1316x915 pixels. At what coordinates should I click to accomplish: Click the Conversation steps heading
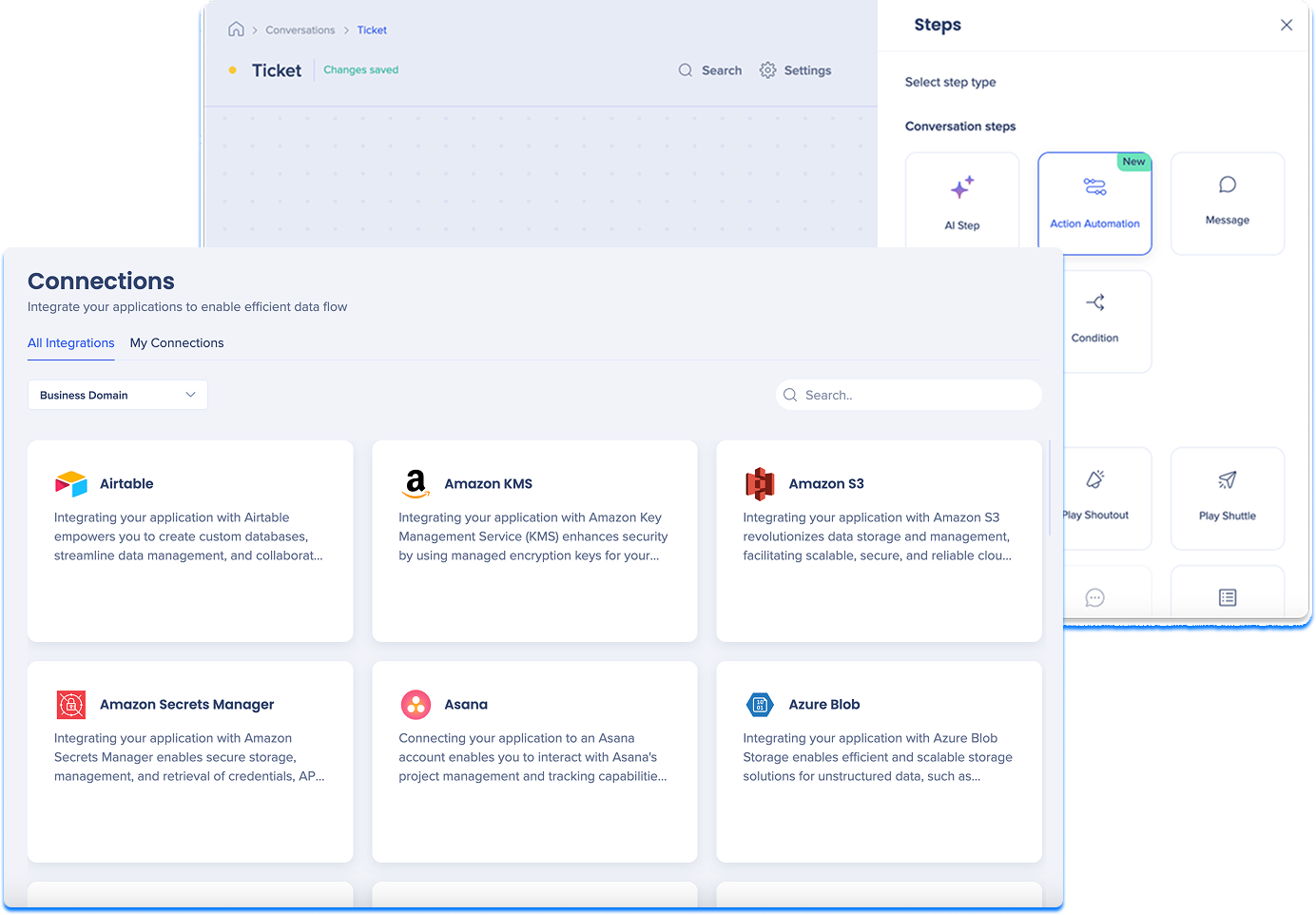(960, 126)
